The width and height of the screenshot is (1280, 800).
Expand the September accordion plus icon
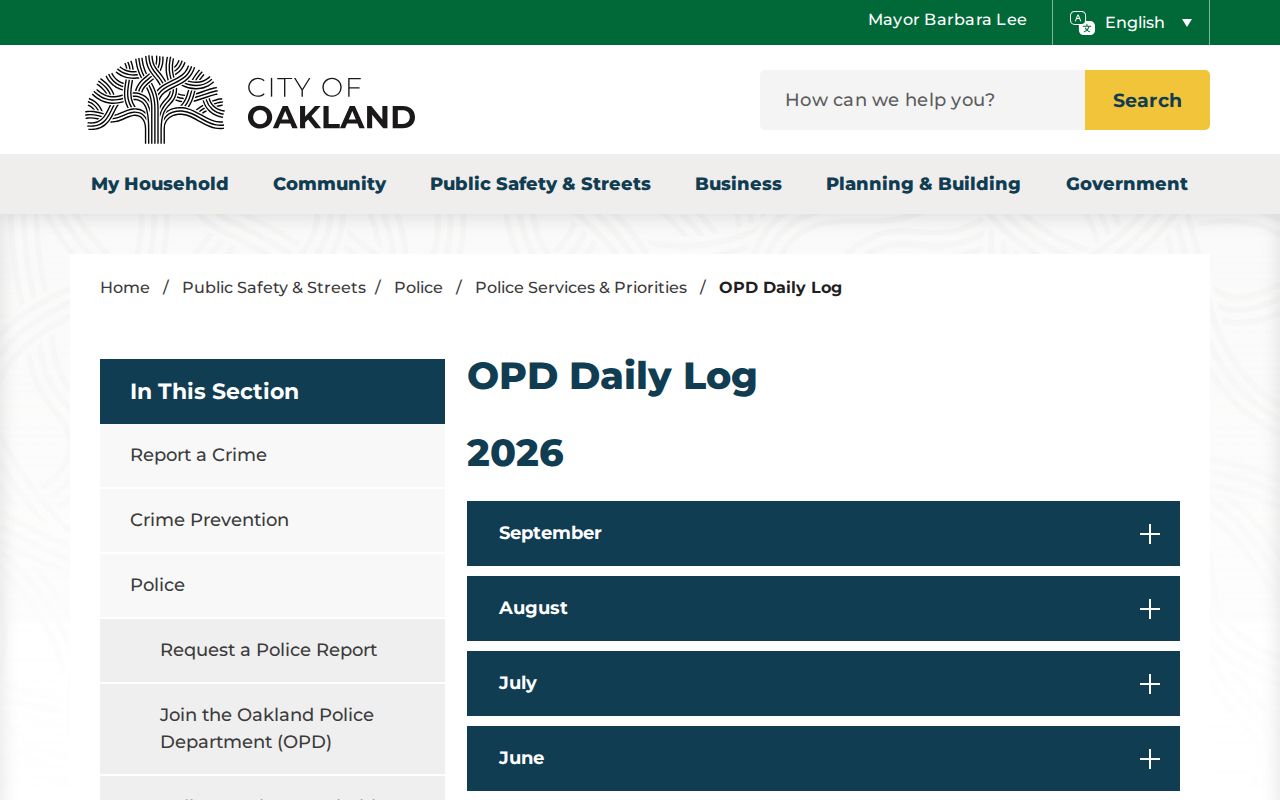tap(1150, 534)
